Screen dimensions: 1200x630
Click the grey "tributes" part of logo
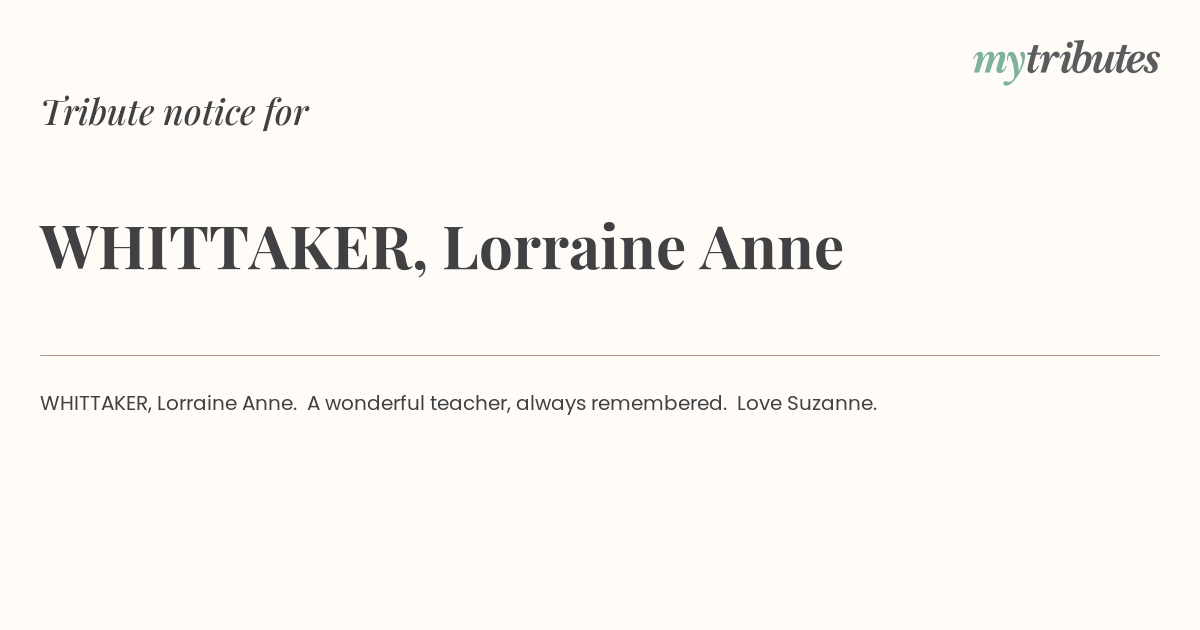pos(1092,59)
